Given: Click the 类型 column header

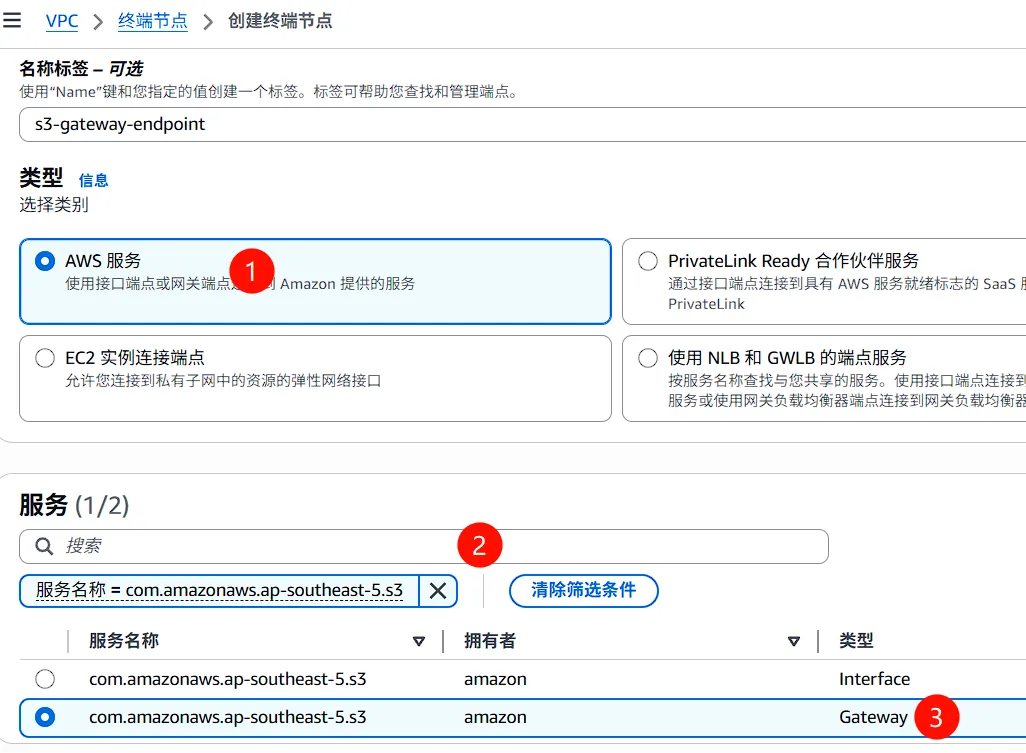Looking at the screenshot, I should tap(856, 641).
